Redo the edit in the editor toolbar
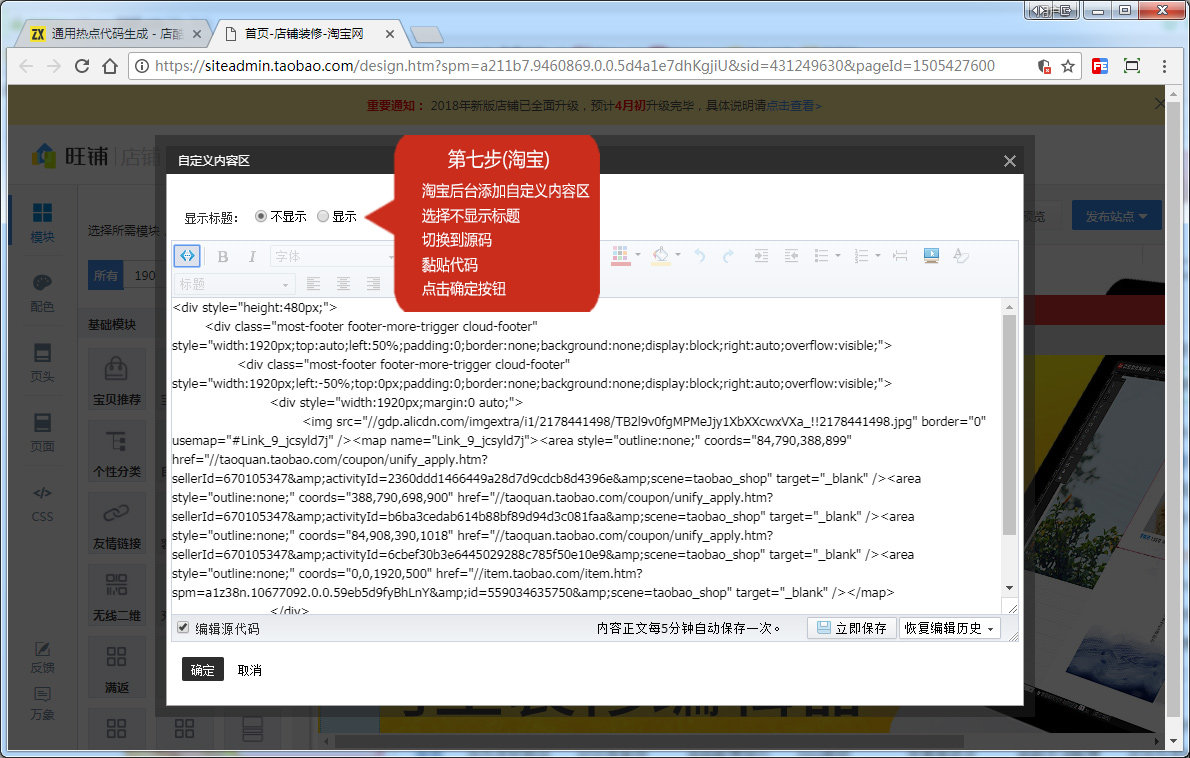The width and height of the screenshot is (1190, 758). [728, 256]
